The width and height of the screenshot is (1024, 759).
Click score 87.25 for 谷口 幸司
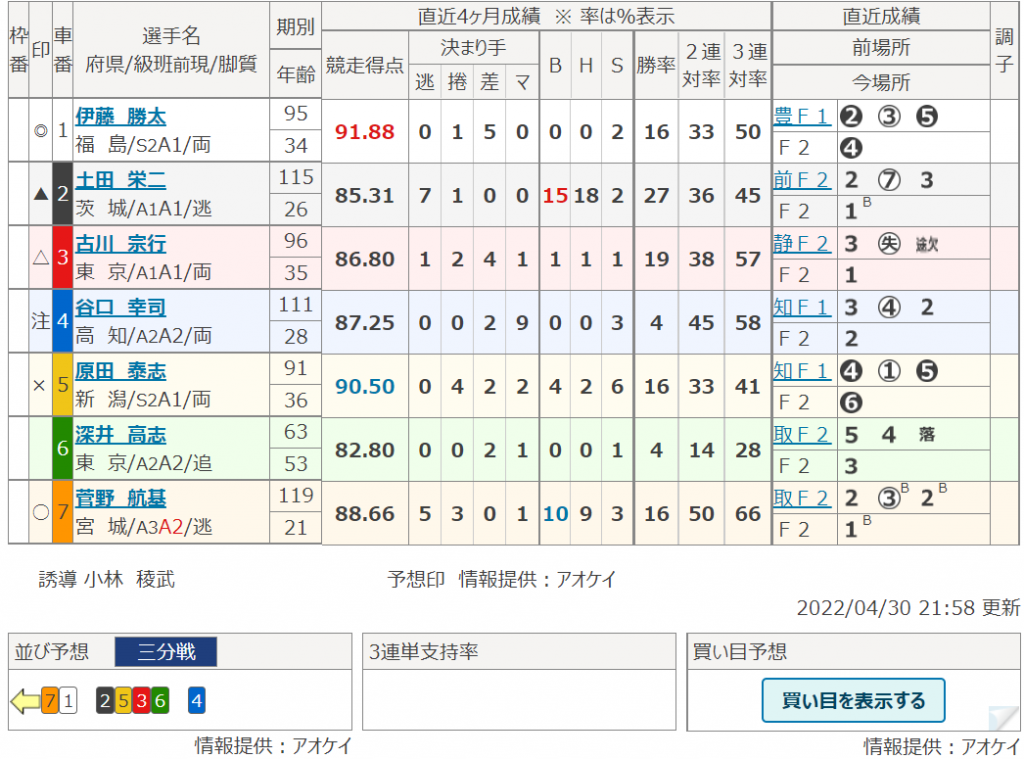tap(364, 323)
